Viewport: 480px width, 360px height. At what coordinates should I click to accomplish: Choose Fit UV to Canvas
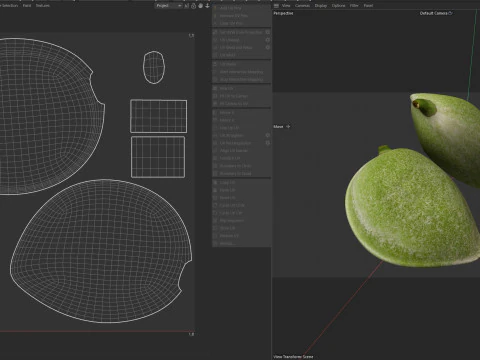click(x=242, y=96)
